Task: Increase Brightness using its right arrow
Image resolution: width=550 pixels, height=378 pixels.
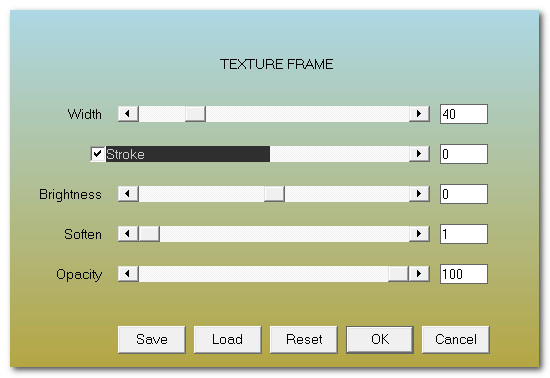Action: pyautogui.click(x=419, y=194)
